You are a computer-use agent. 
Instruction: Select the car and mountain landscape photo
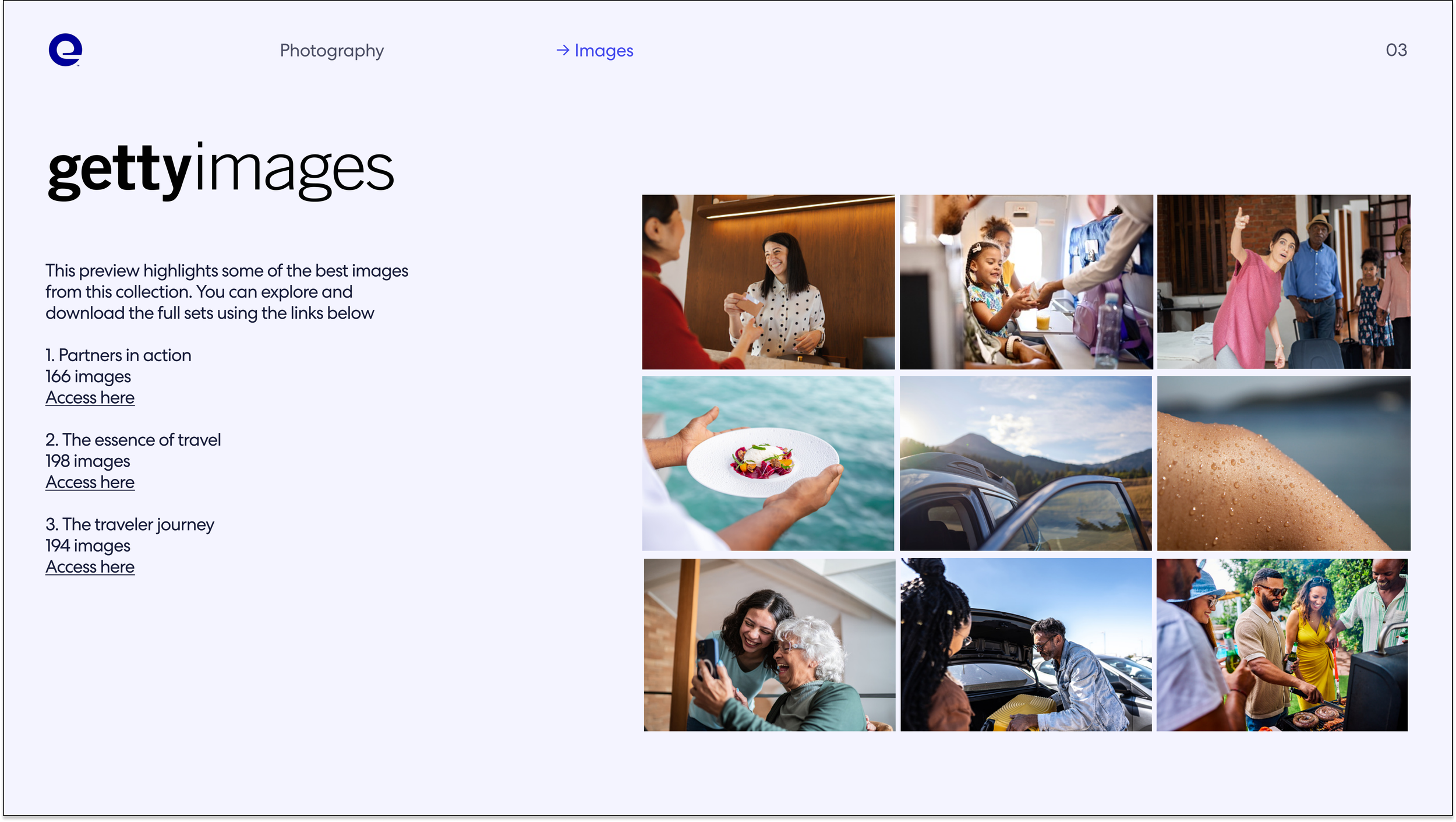coord(1026,463)
